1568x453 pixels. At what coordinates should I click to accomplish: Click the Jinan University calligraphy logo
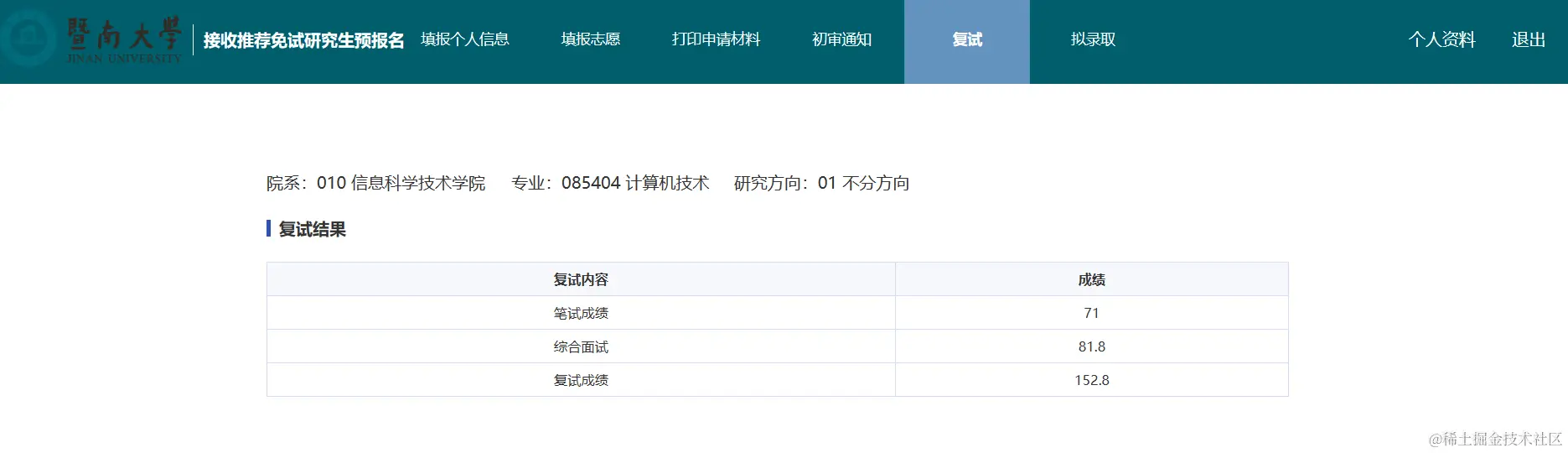click(124, 39)
